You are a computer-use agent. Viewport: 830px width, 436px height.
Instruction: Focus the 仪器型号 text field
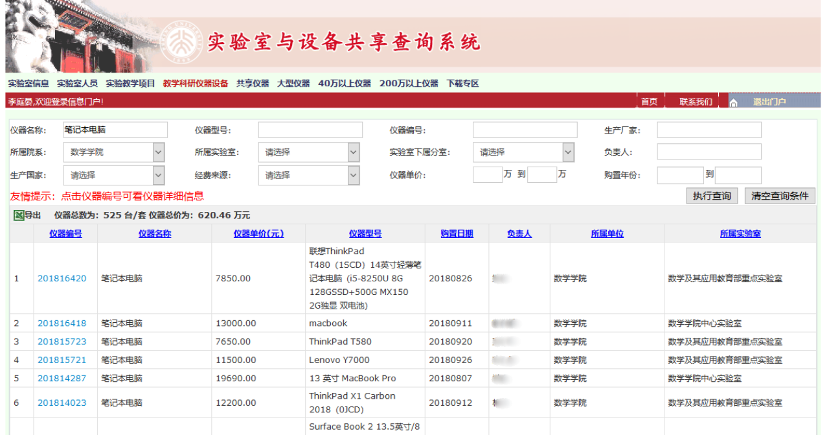[309, 130]
